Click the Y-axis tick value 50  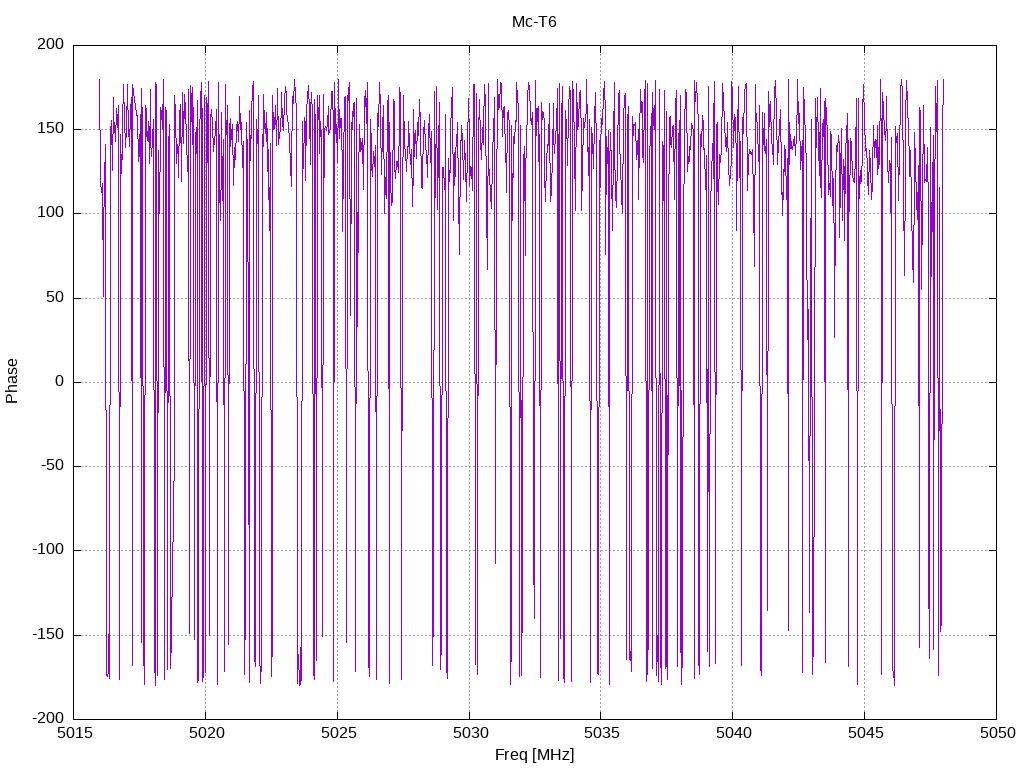click(55, 297)
